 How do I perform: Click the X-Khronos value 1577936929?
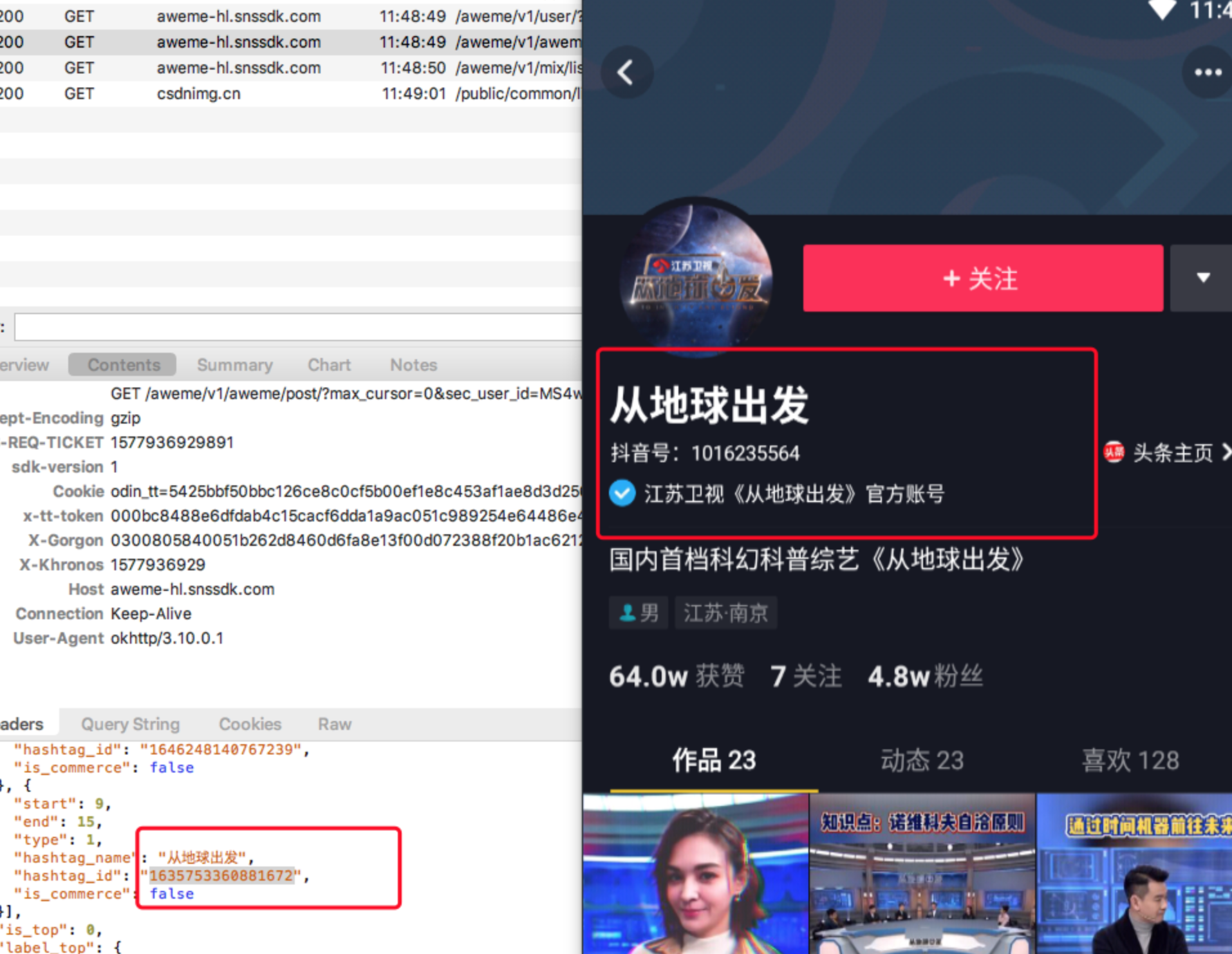pos(158,565)
